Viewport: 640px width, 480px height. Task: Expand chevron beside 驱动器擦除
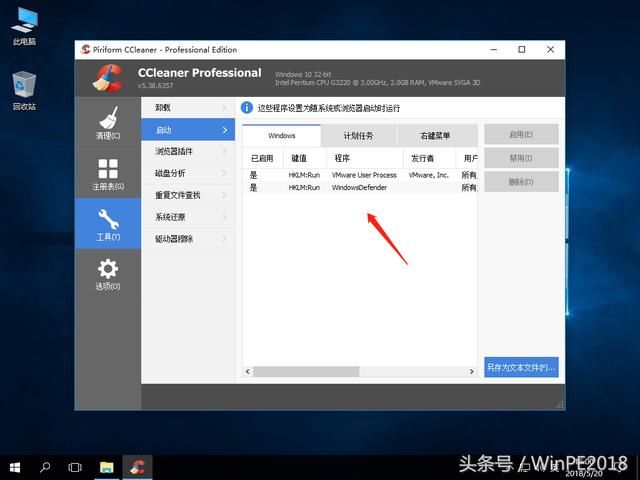[x=224, y=239]
